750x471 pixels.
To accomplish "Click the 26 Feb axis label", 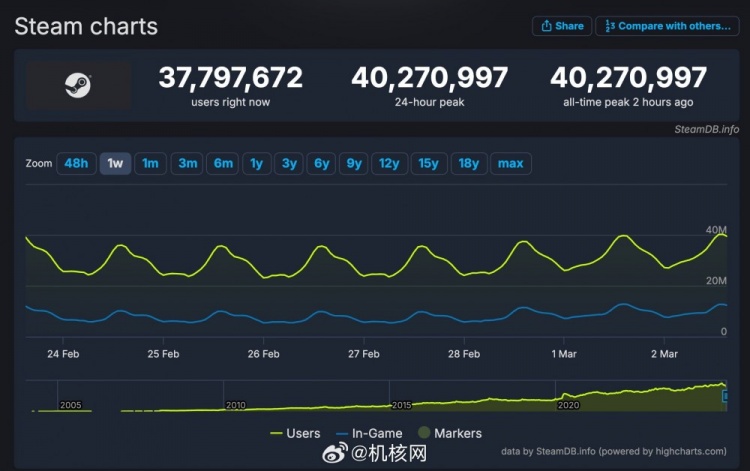I will pyautogui.click(x=264, y=354).
